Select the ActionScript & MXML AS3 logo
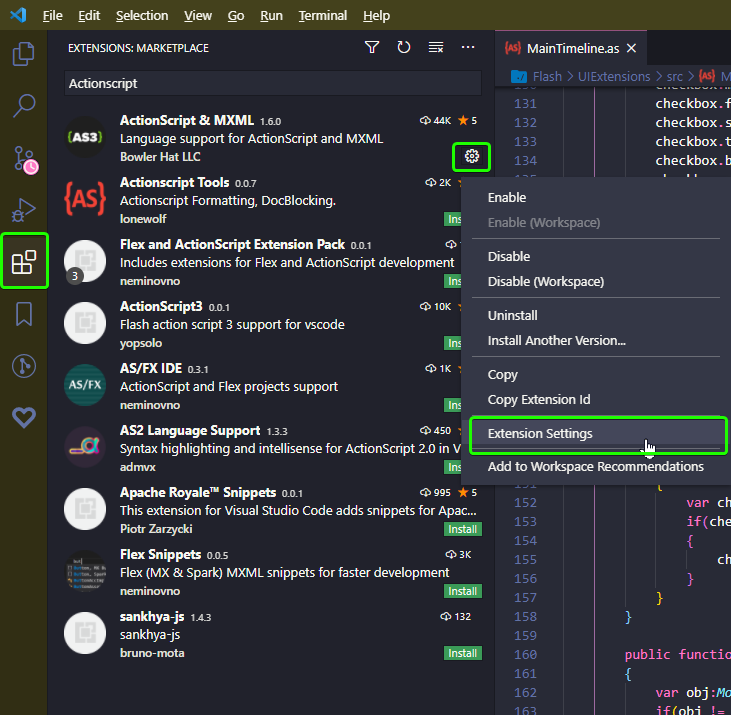731x715 pixels. (85, 137)
